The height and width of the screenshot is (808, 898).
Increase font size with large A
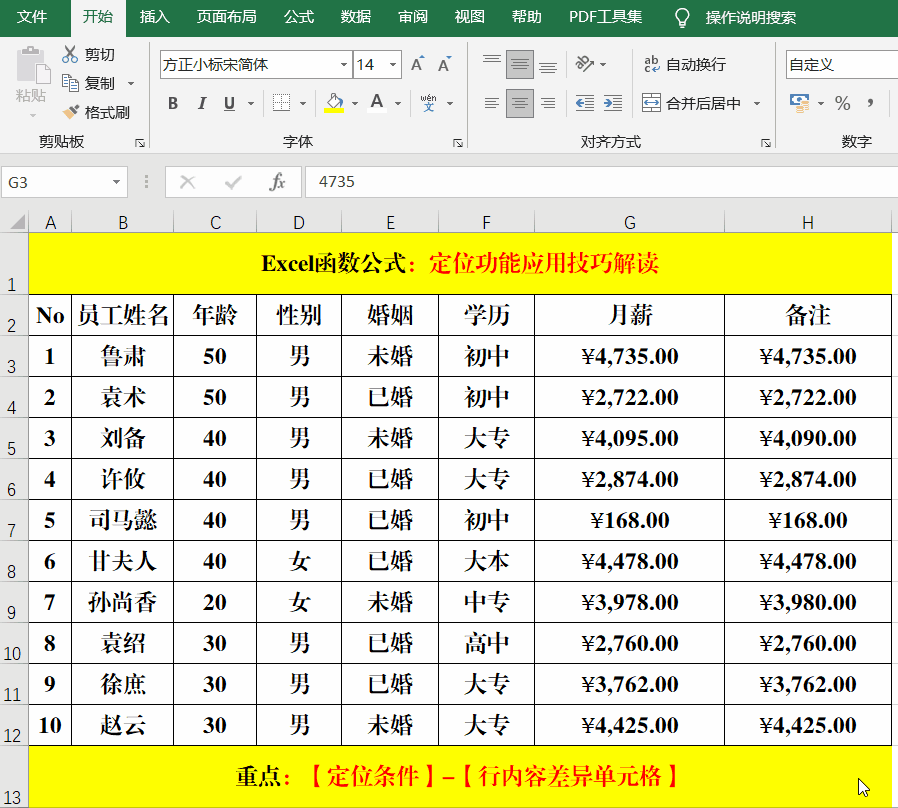click(418, 64)
